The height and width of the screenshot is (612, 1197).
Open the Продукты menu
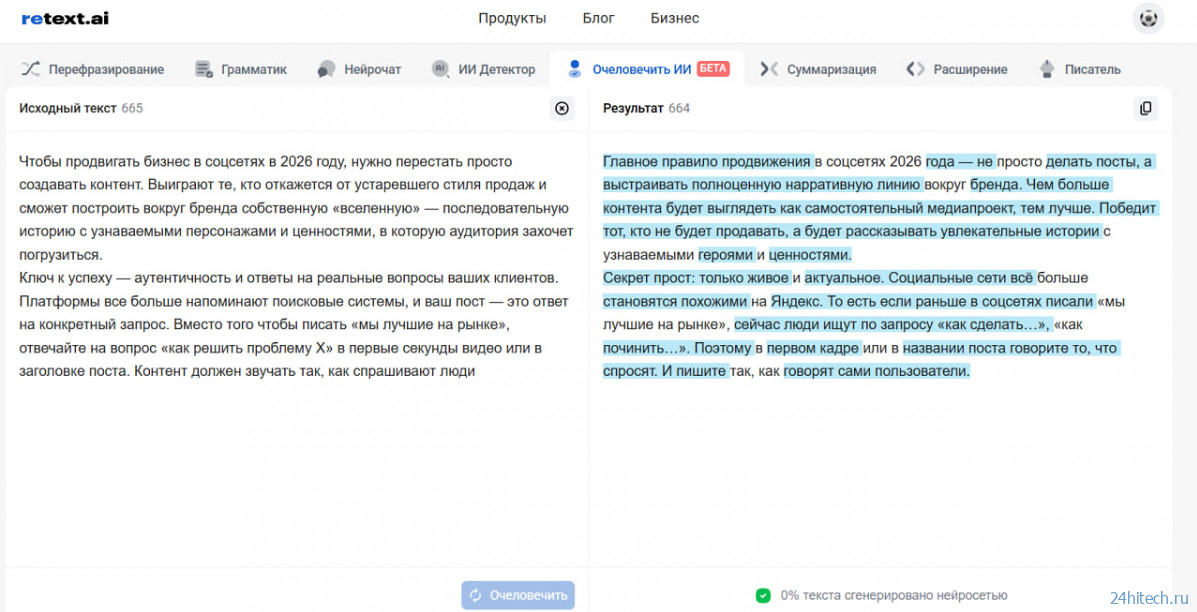pyautogui.click(x=512, y=18)
